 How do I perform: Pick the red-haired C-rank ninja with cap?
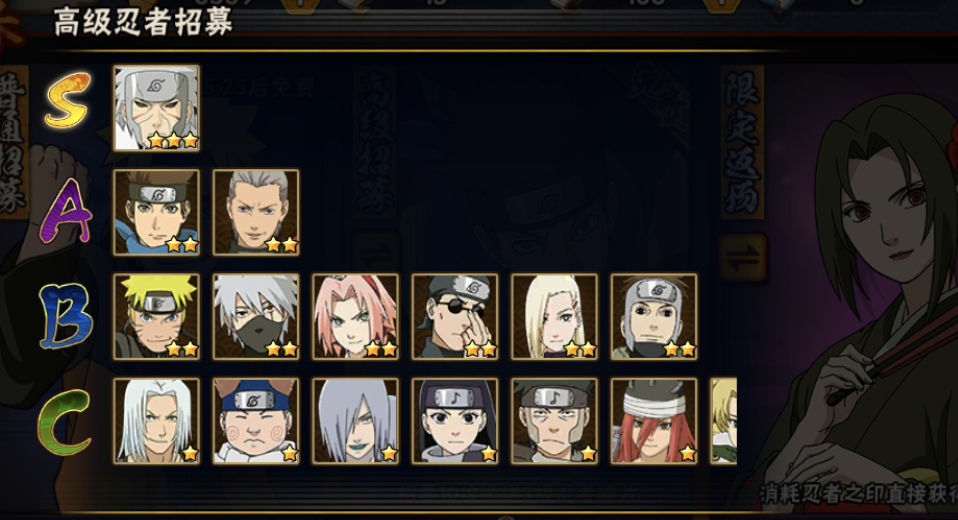654,421
